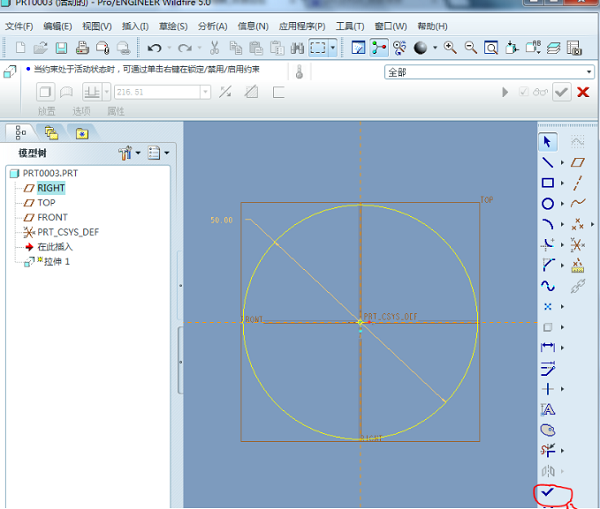
Task: Click the arrow select tool
Action: point(547,142)
